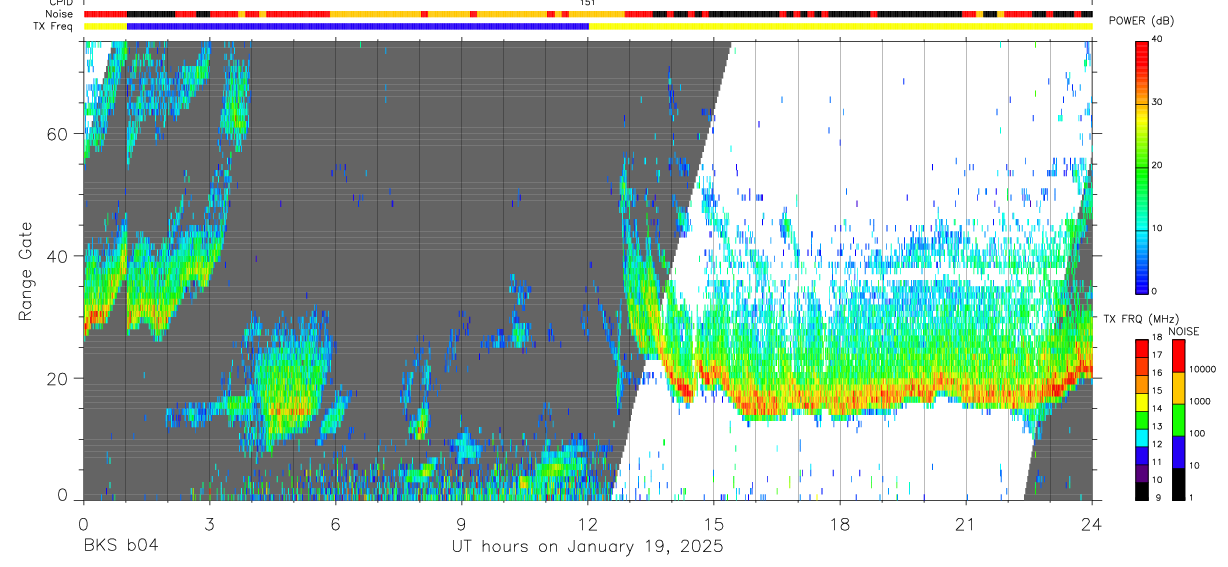Click the 'UT hours on January 19, 2025' label

pos(586,547)
